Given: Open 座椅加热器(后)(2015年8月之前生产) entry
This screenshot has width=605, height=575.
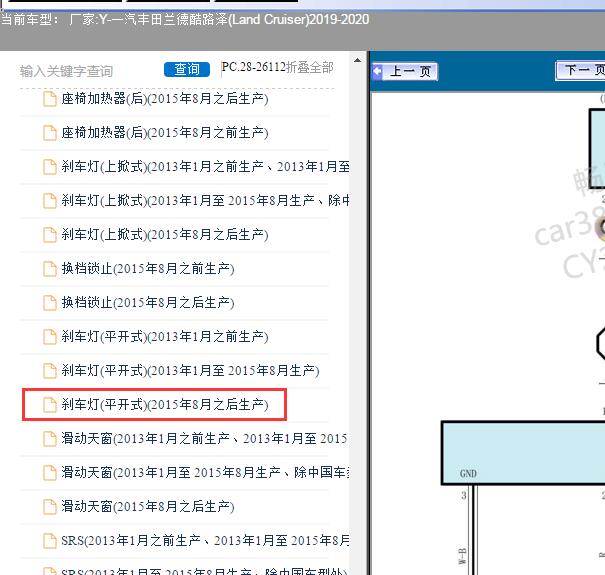Looking at the screenshot, I should 165,133.
